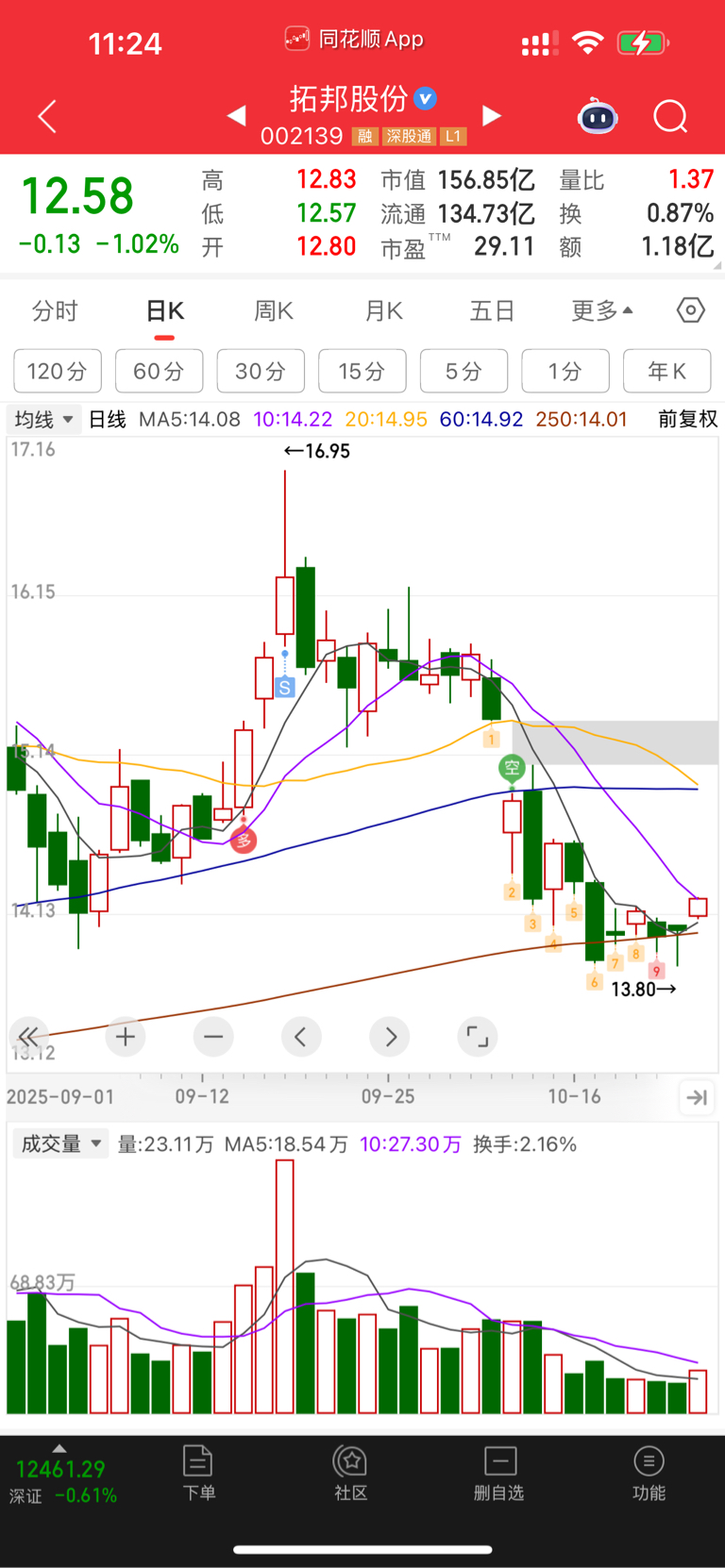Select the 5分 period button
725x1568 pixels.
pyautogui.click(x=464, y=371)
